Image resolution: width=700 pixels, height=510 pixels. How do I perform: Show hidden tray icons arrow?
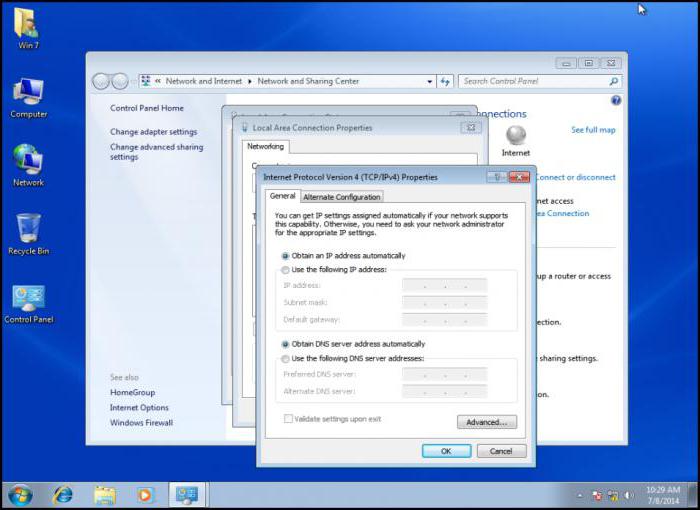pyautogui.click(x=580, y=495)
